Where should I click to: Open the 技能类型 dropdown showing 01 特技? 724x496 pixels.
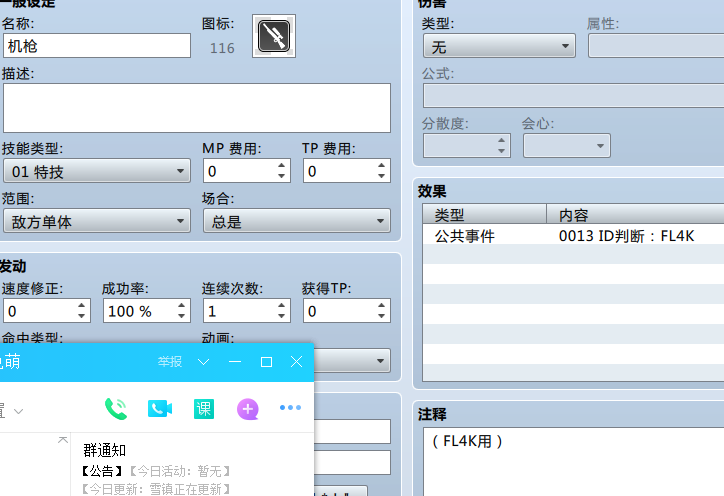pos(97,171)
